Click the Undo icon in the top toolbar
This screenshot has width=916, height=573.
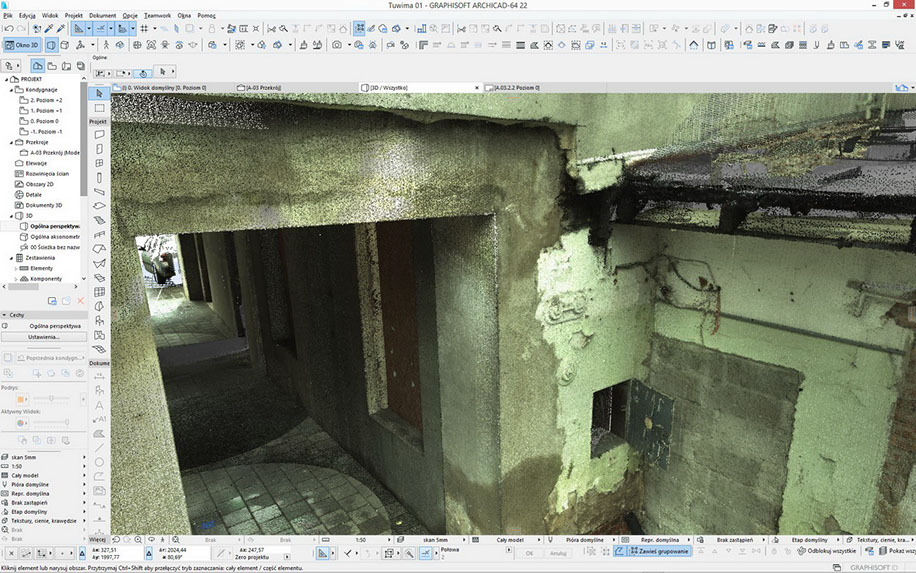click(x=8, y=29)
